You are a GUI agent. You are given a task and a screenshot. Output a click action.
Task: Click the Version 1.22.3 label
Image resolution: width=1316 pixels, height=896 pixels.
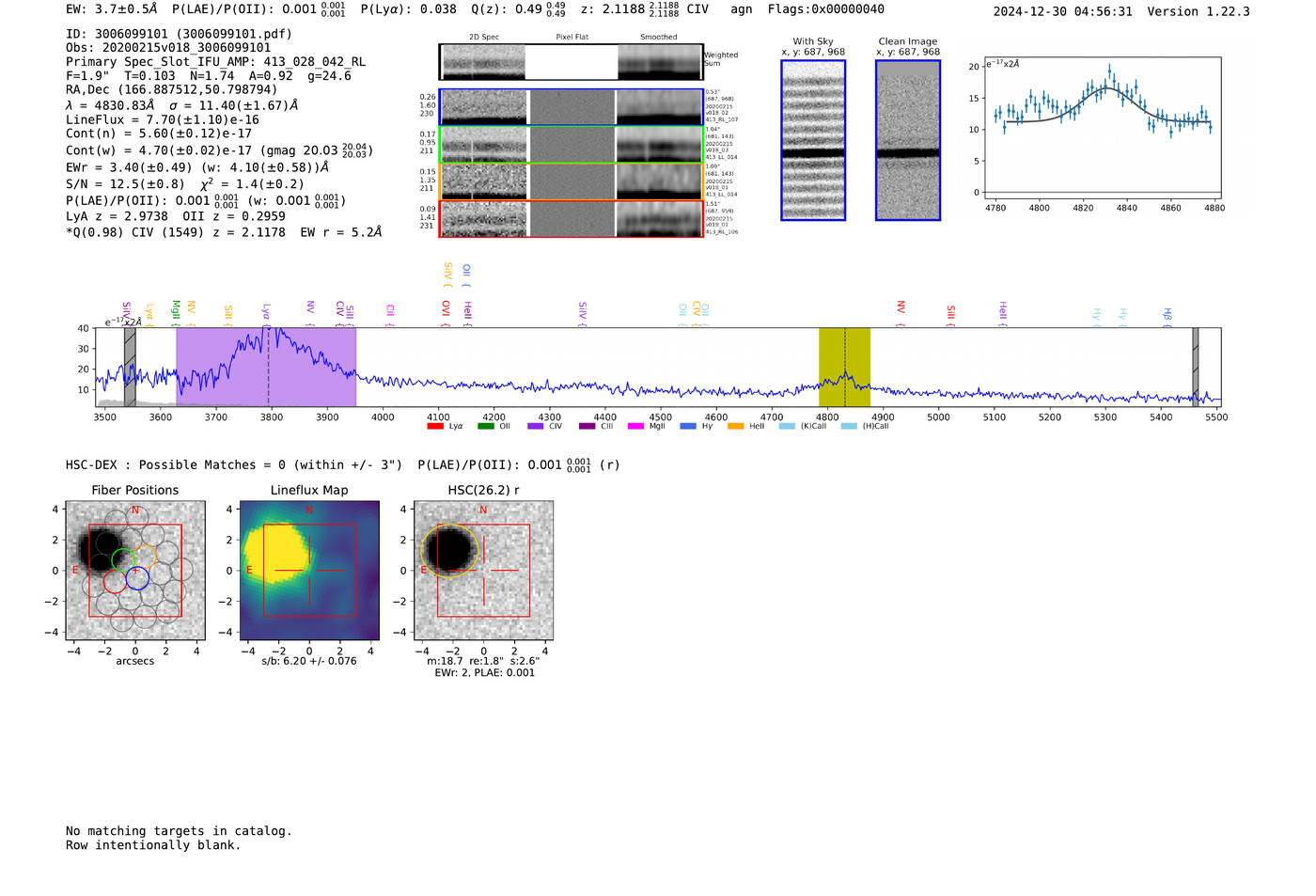tap(1198, 11)
